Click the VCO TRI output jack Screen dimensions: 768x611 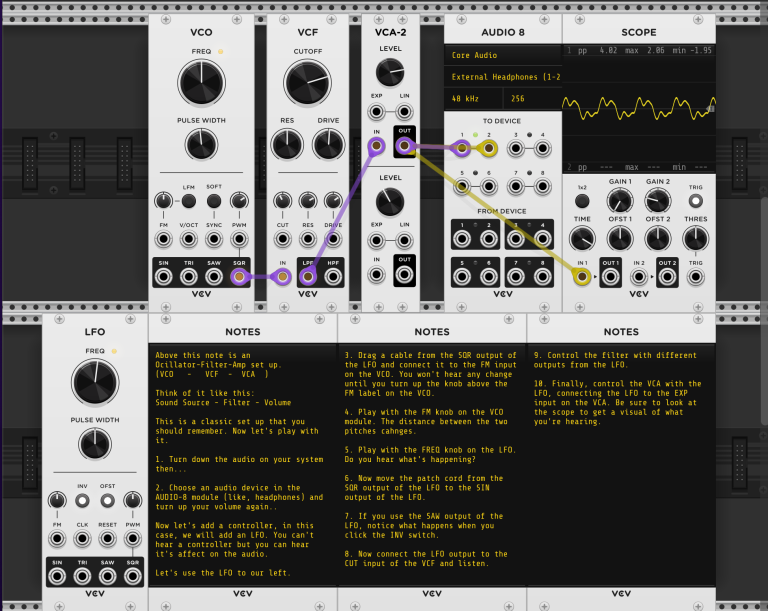point(189,277)
